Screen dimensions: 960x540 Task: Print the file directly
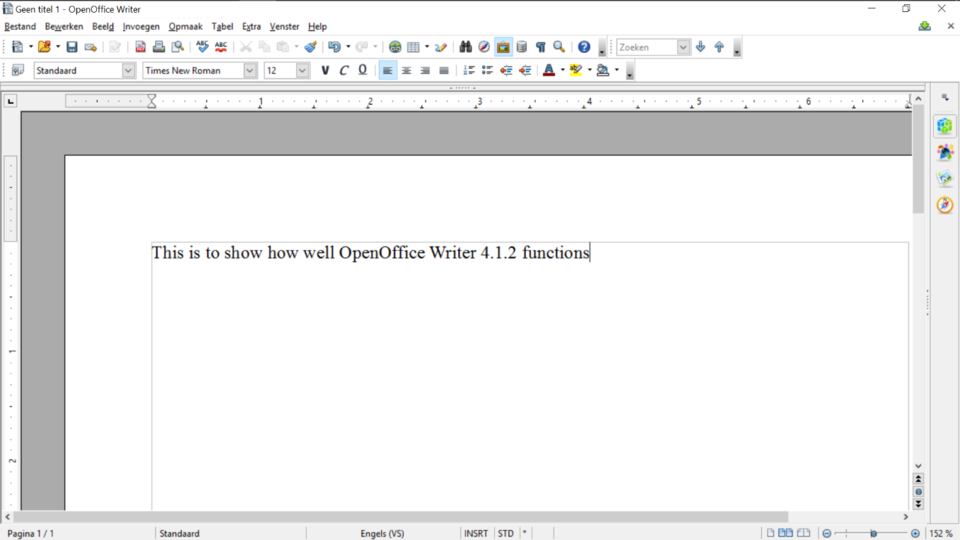click(x=159, y=47)
